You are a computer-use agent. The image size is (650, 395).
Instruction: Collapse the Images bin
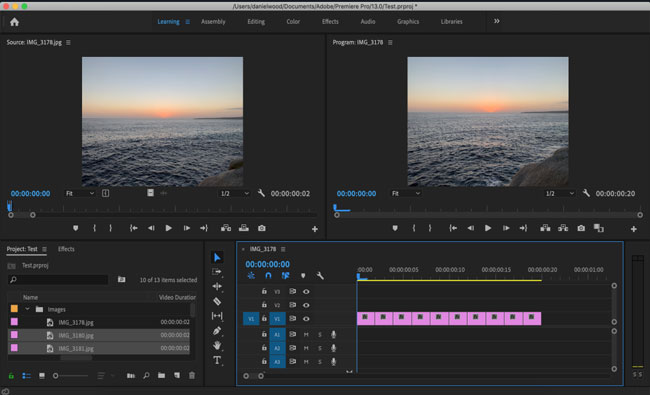[27, 309]
